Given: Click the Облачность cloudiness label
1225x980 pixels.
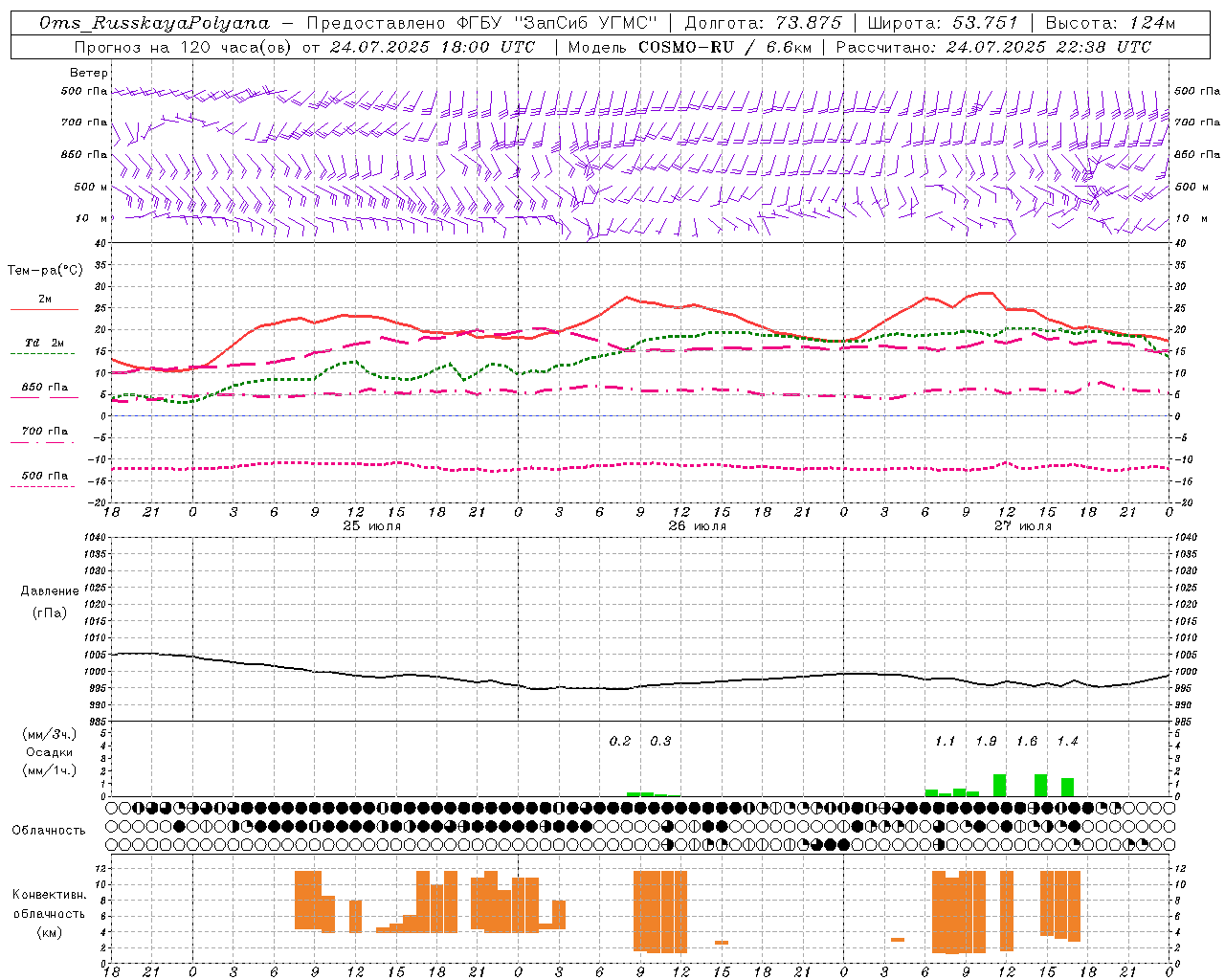Looking at the screenshot, I should (49, 831).
